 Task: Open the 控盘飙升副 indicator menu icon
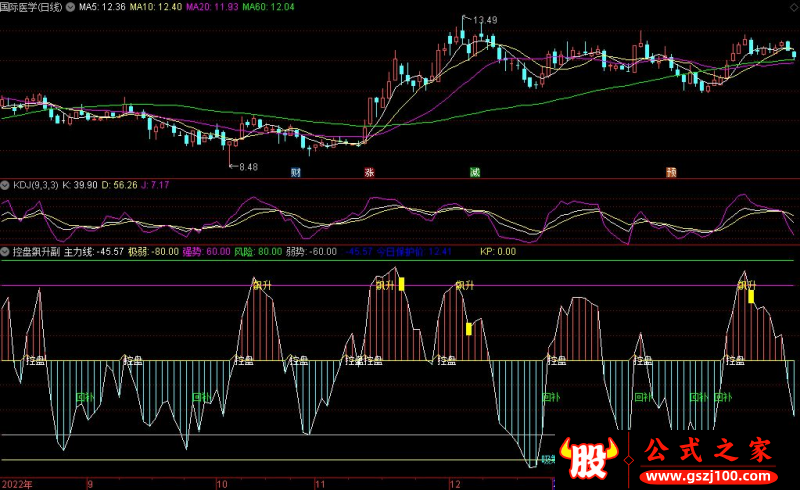5,252
